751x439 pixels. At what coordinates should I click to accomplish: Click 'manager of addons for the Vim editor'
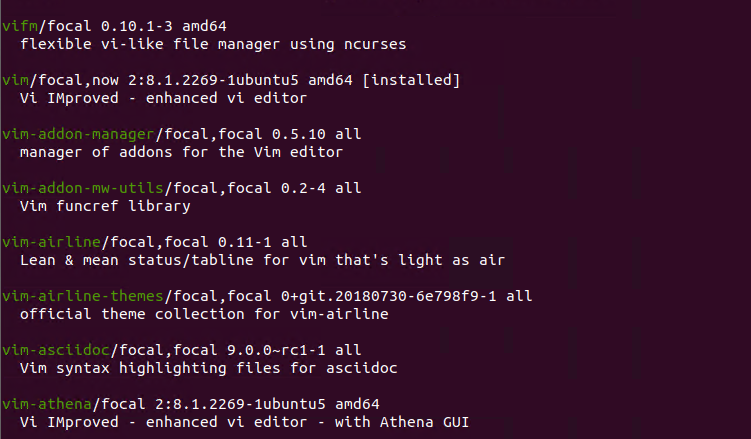click(182, 152)
